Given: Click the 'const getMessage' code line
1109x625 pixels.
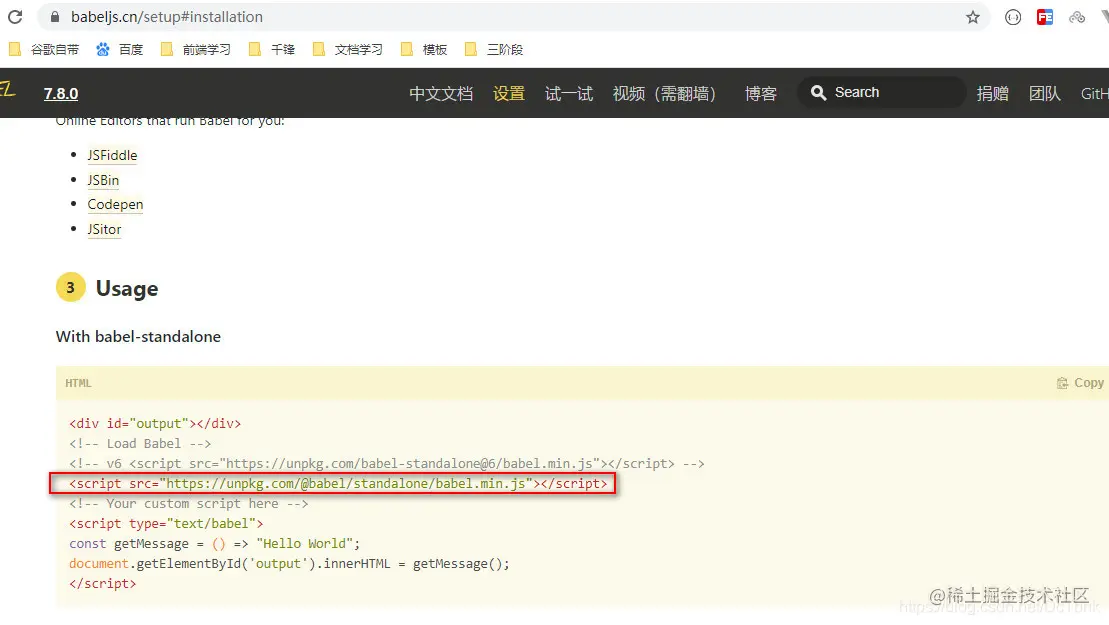Looking at the screenshot, I should click(214, 544).
